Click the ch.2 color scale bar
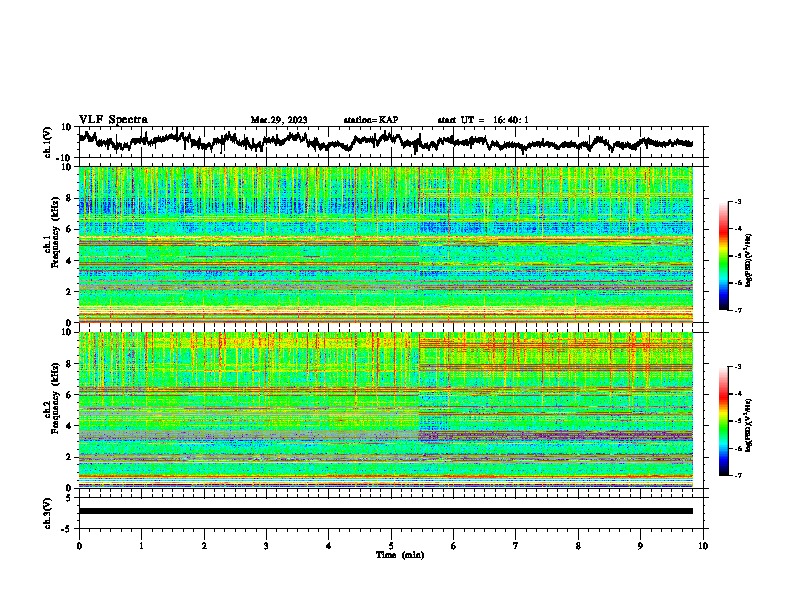792x612 pixels. click(x=723, y=421)
